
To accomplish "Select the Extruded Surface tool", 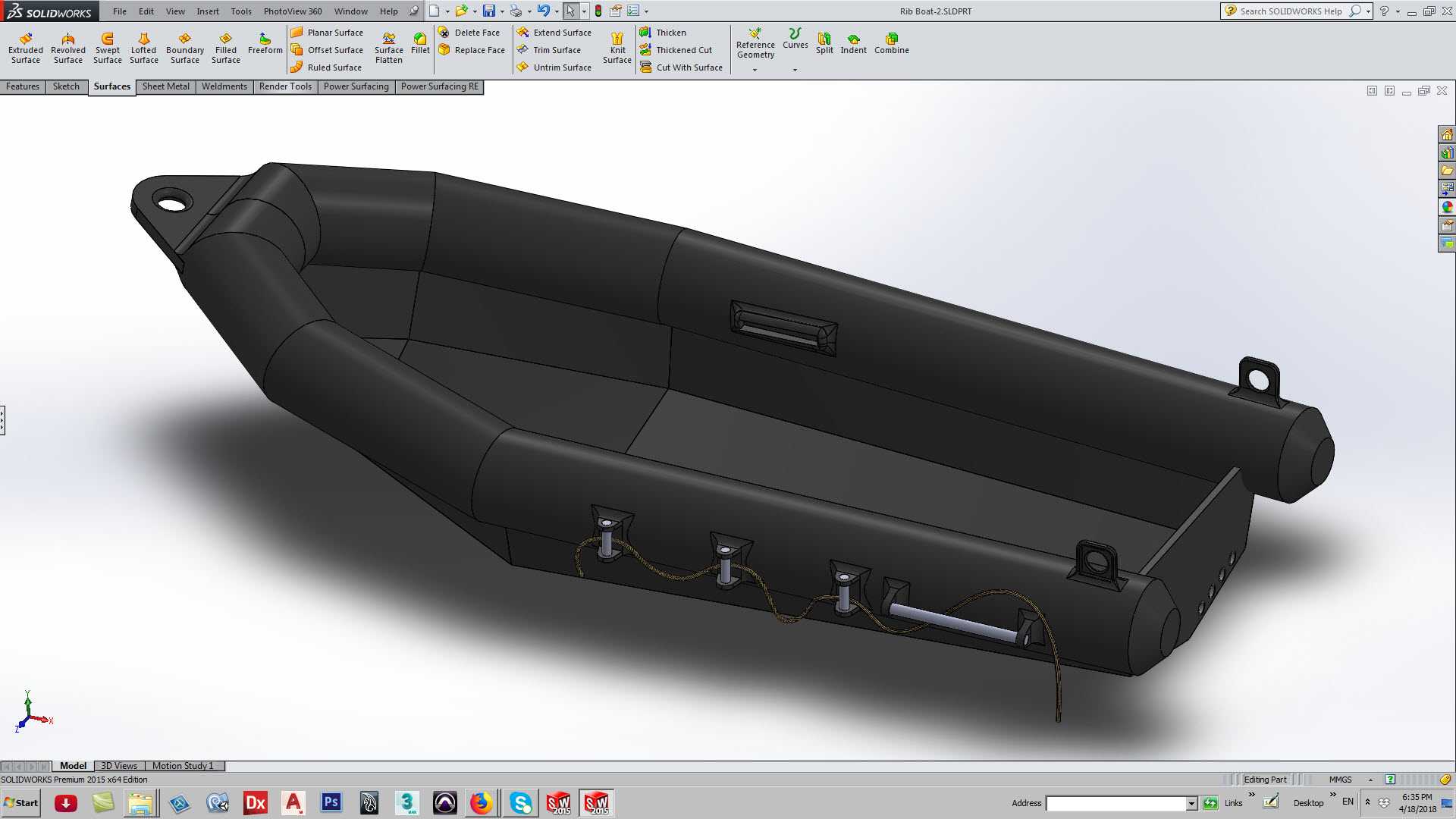I will tap(26, 48).
